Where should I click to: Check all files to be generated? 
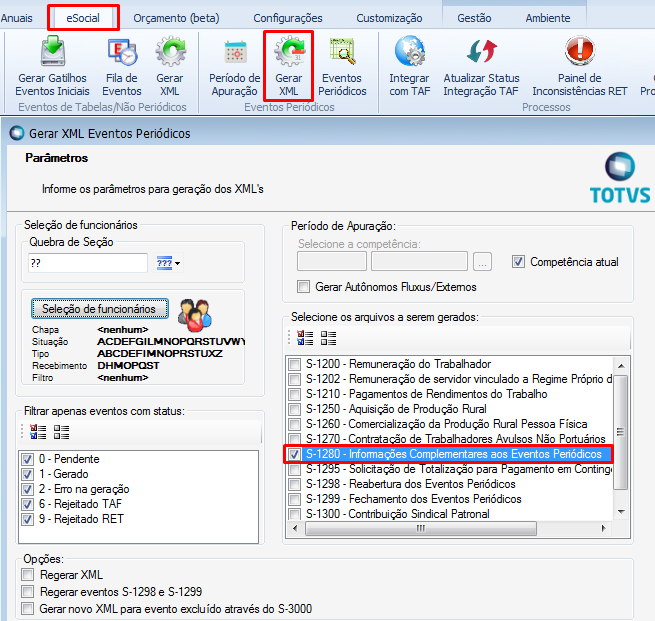(x=305, y=338)
